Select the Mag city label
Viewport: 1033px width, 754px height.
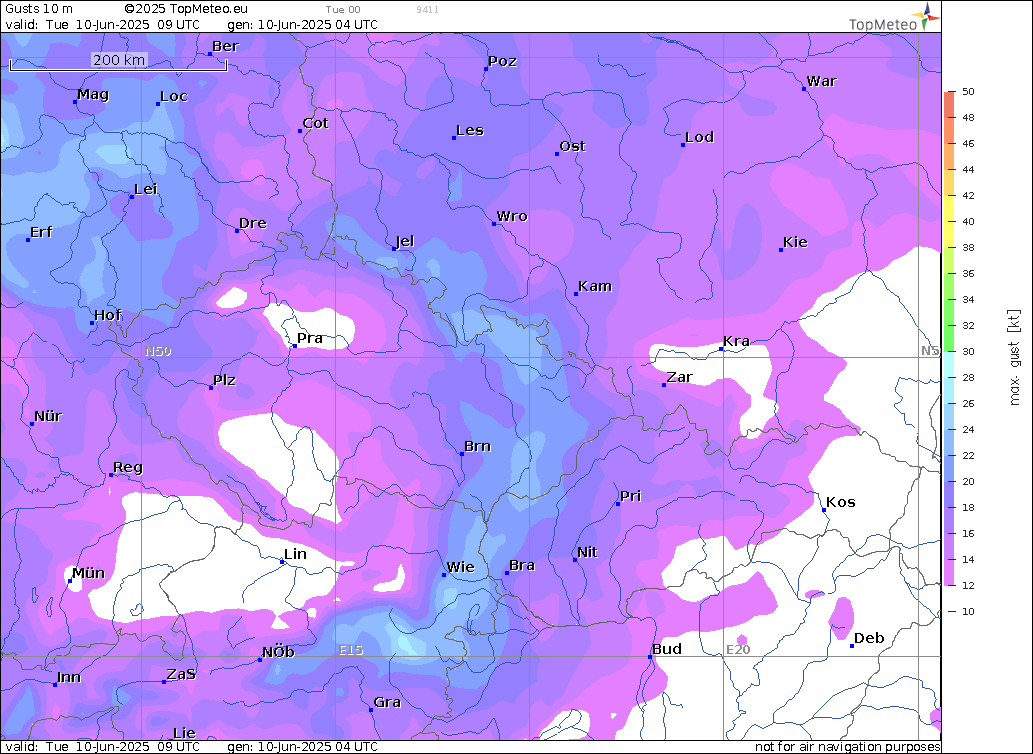click(93, 95)
